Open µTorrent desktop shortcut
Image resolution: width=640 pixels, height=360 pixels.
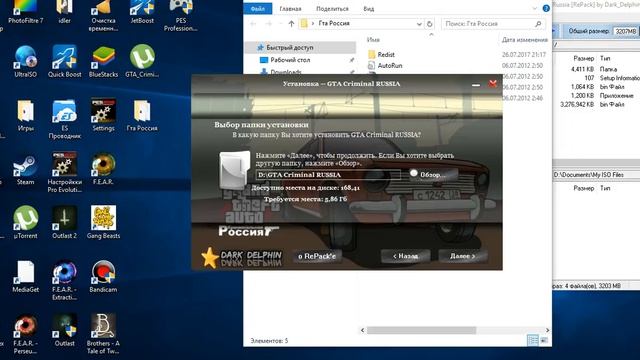25,222
